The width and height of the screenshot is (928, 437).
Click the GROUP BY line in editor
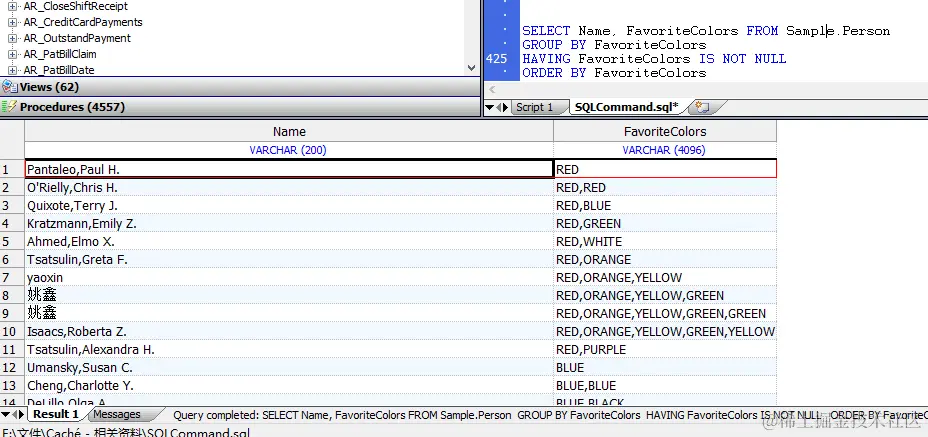614,45
